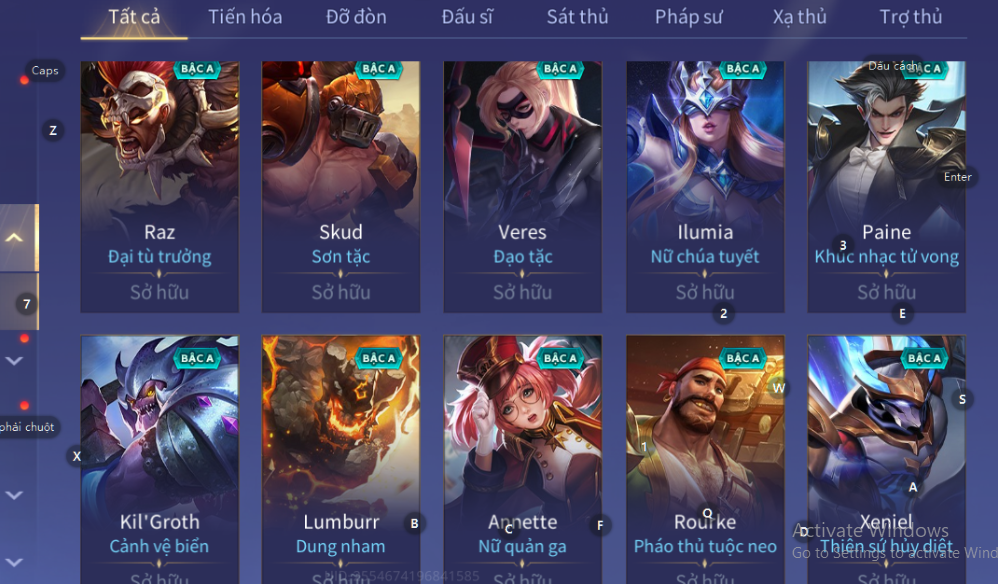
Task: Open the Rourke hero card
Action: pyautogui.click(x=705, y=459)
